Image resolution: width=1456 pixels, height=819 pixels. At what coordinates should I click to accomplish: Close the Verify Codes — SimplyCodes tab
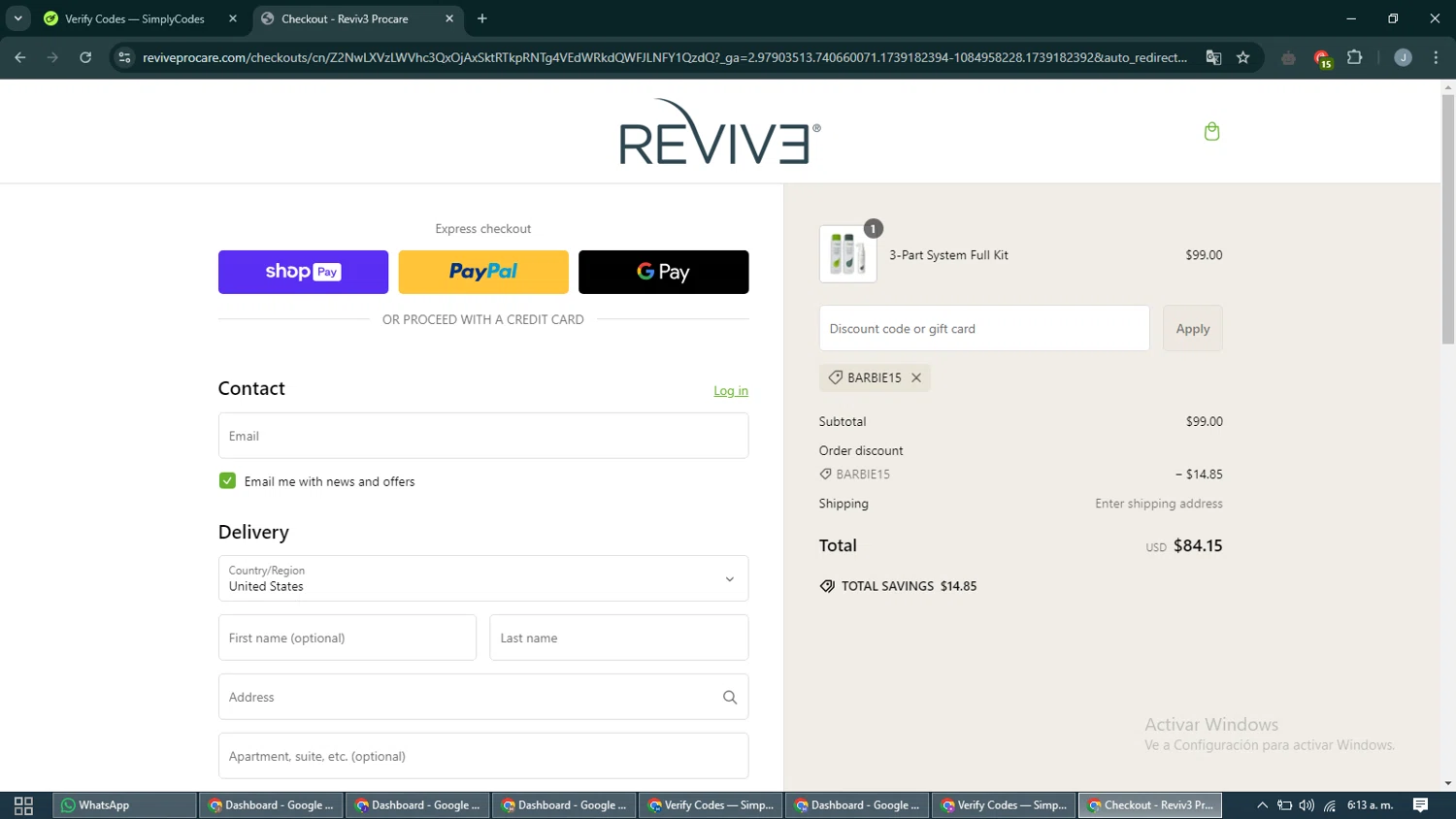pos(233,18)
